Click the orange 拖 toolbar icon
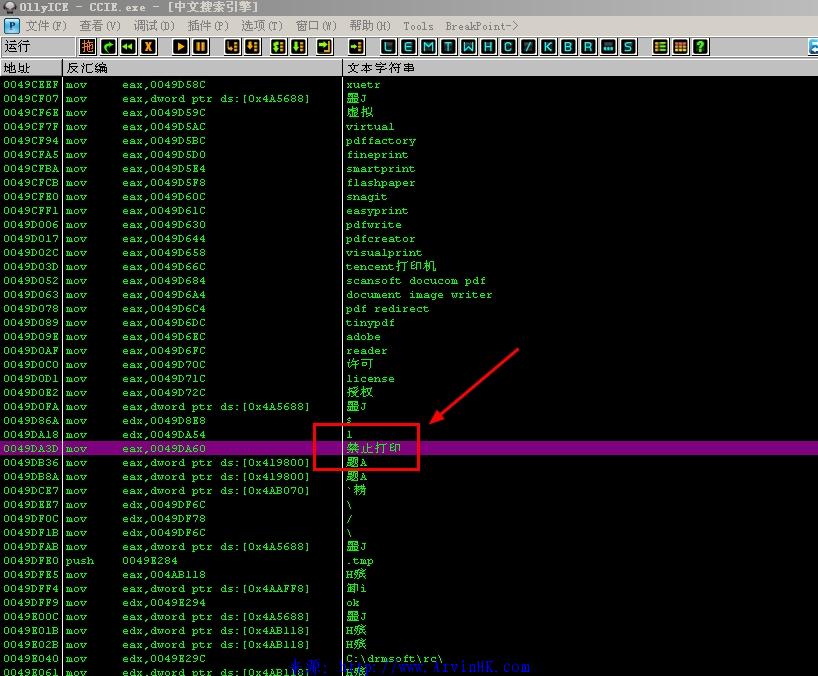Image resolution: width=818 pixels, height=676 pixels. [x=87, y=47]
